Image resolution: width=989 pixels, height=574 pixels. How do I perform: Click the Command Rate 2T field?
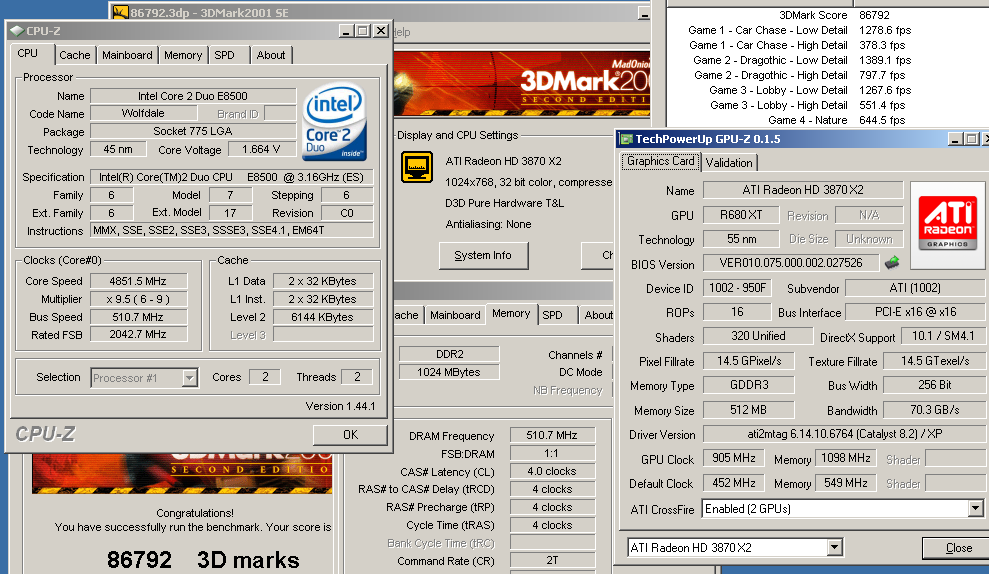(552, 560)
